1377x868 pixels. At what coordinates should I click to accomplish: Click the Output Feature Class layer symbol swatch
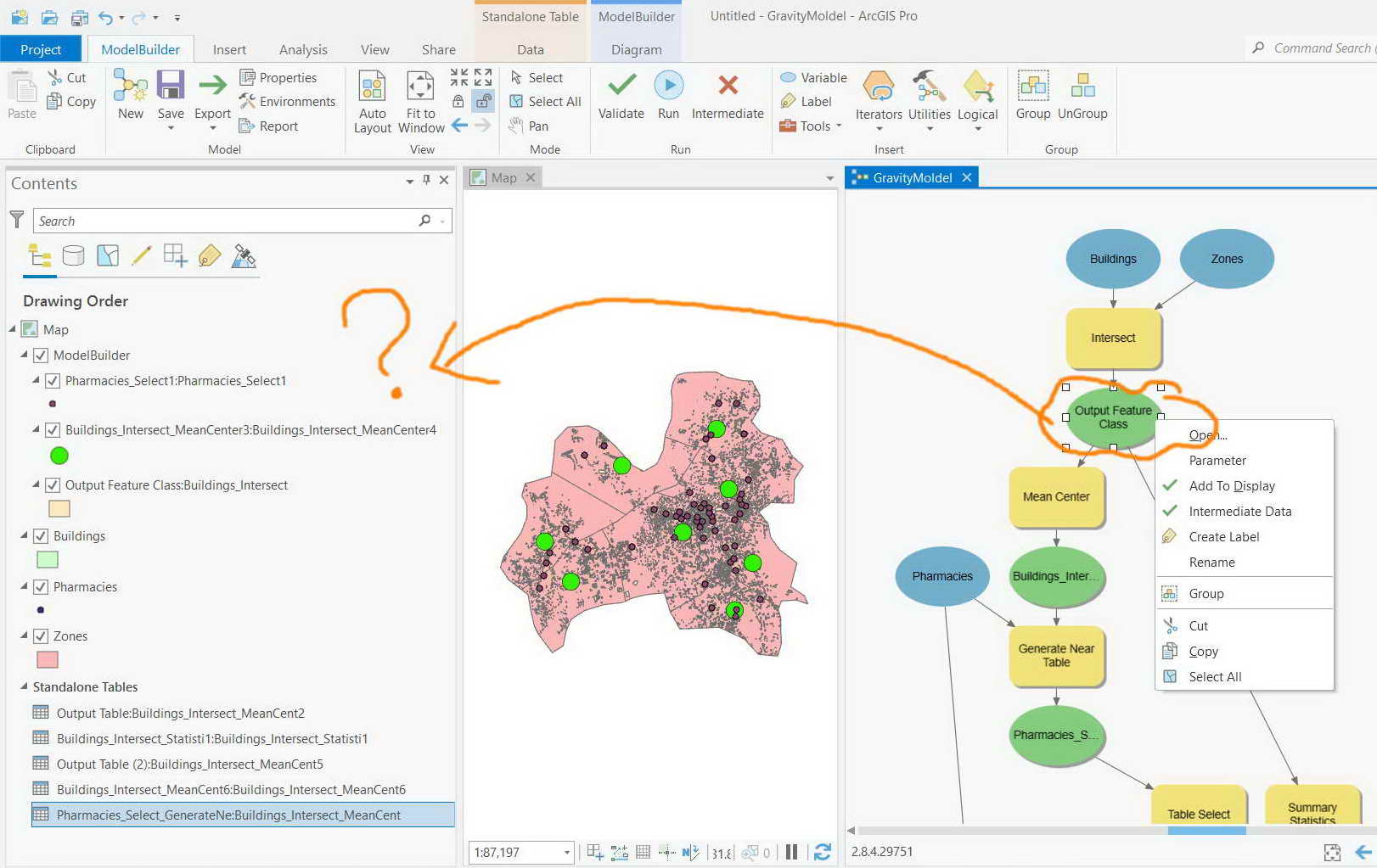coord(59,508)
